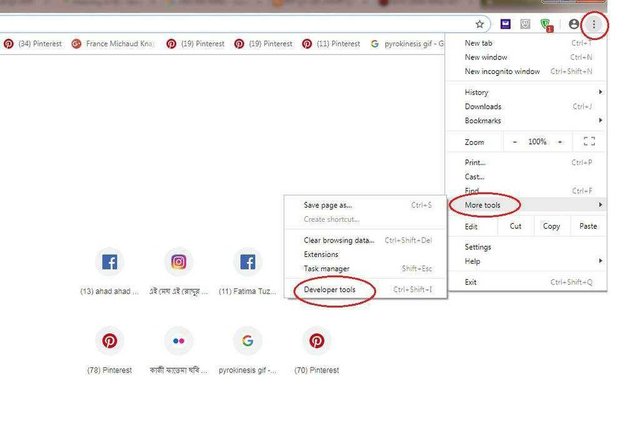Viewport: 640px width, 440px height.
Task: Open Downloads from the menu
Action: [x=526, y=107]
